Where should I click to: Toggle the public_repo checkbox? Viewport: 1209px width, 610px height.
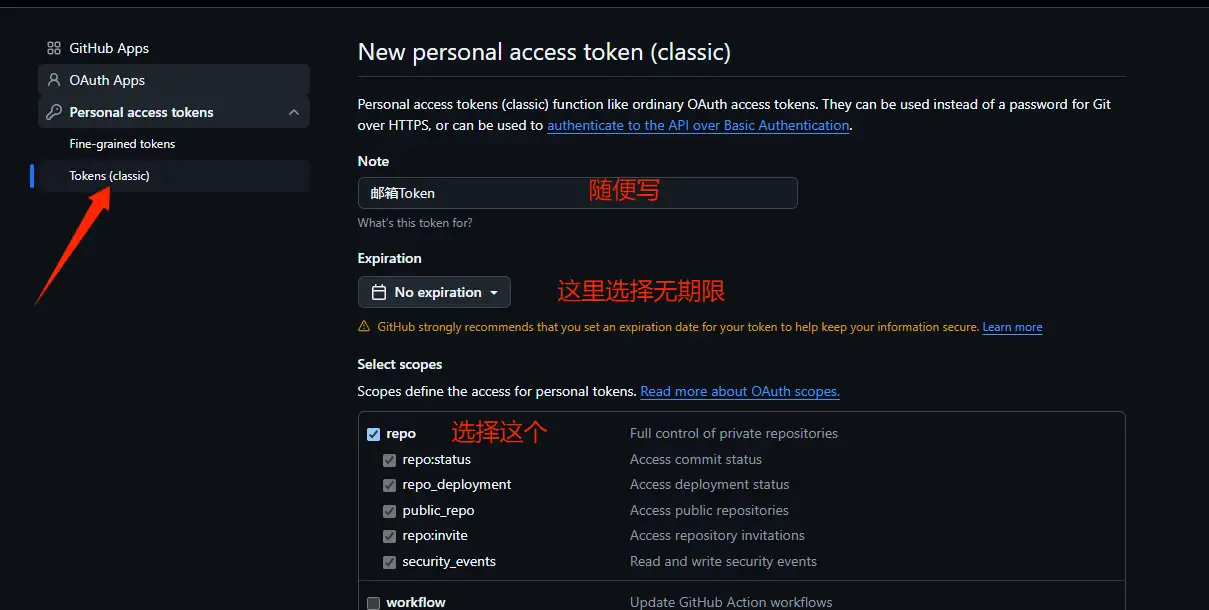(389, 510)
